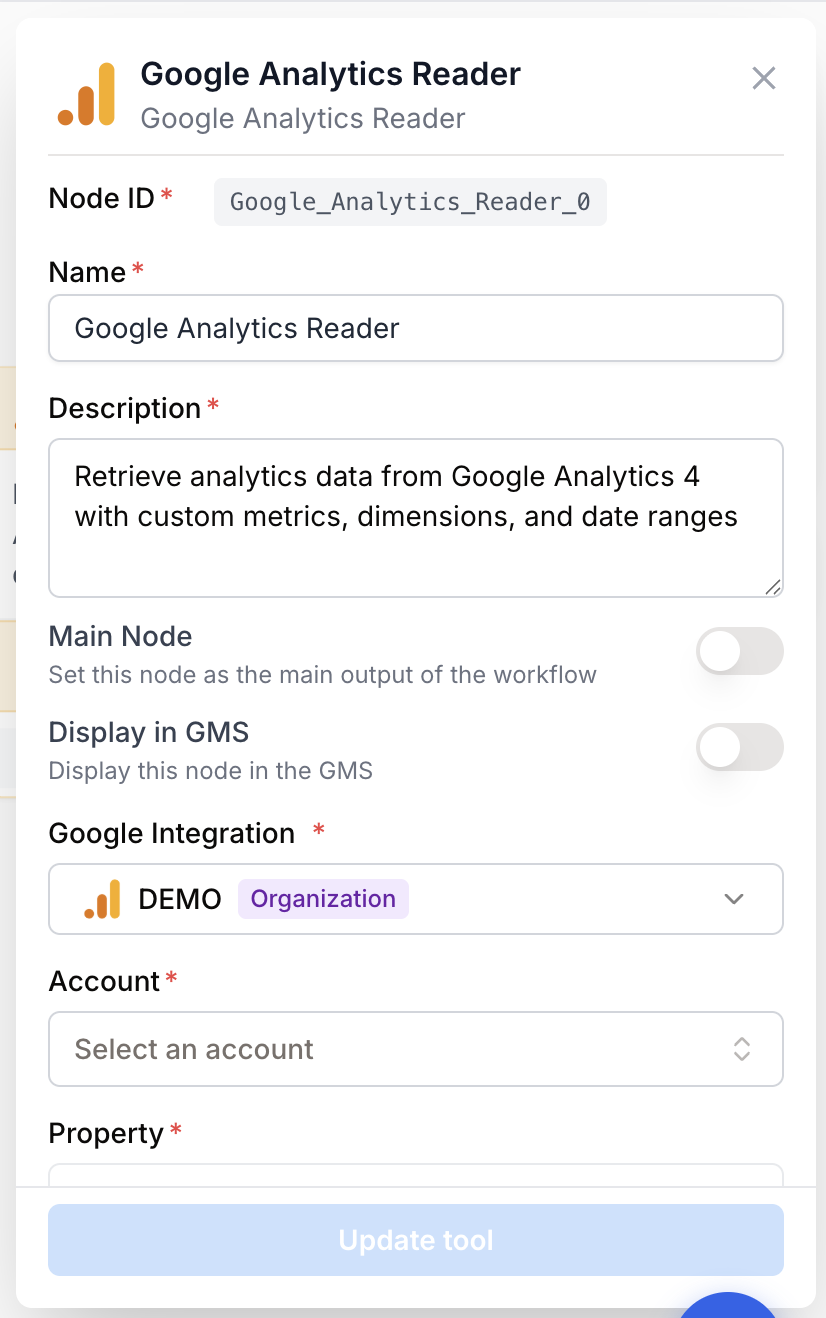The height and width of the screenshot is (1318, 826).
Task: Close the Google Analytics Reader panel
Action: coord(764,78)
